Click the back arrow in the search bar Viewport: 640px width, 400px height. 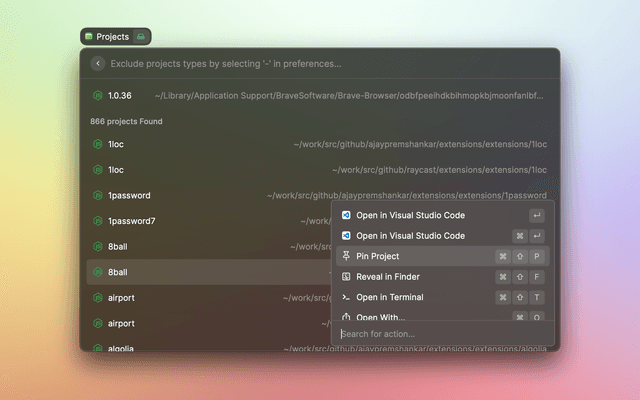pyautogui.click(x=97, y=63)
